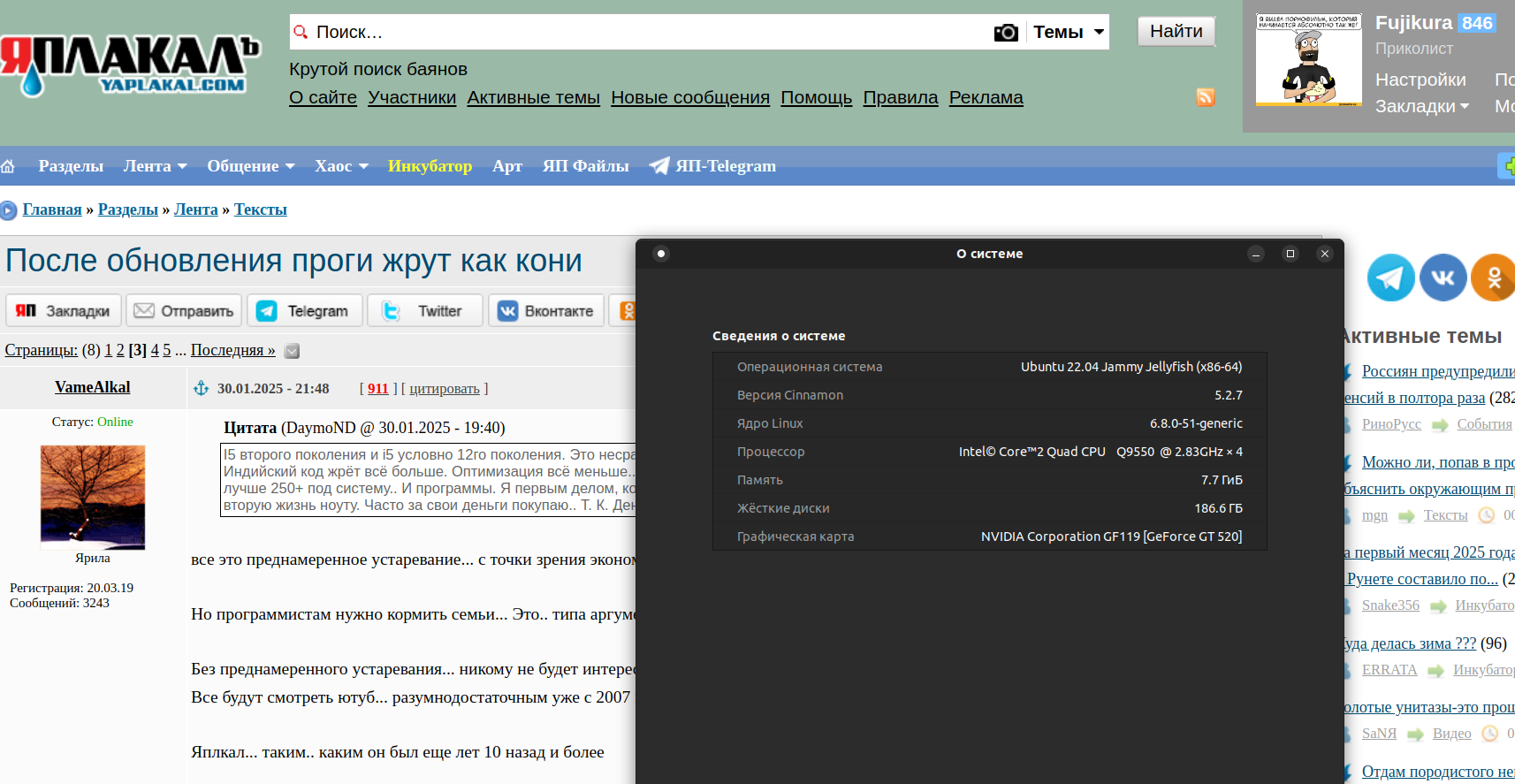
Task: Select the kernel version 6.8.0-51-generic text
Action: click(x=1196, y=423)
